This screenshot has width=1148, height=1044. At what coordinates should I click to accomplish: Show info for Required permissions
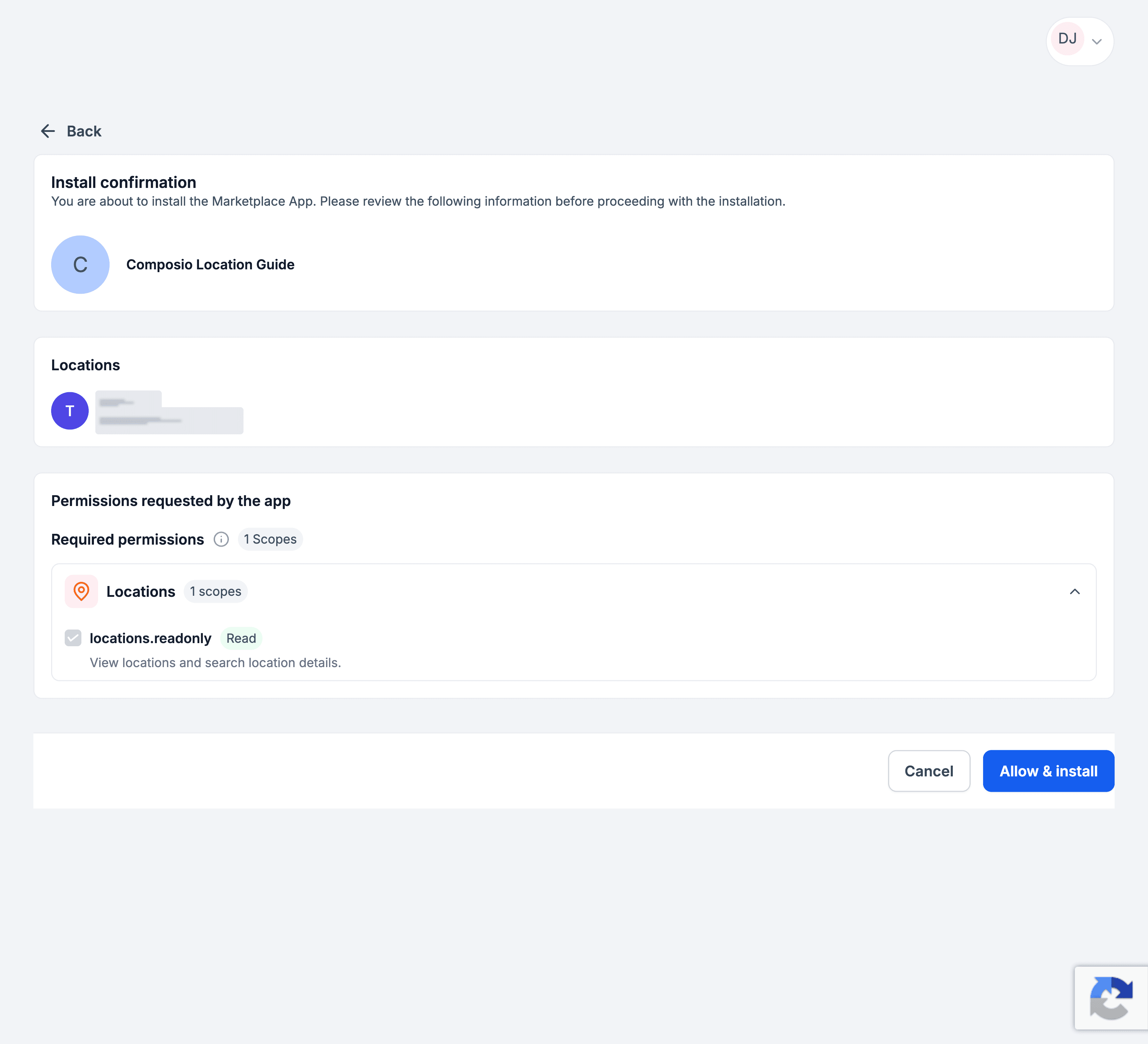(221, 539)
